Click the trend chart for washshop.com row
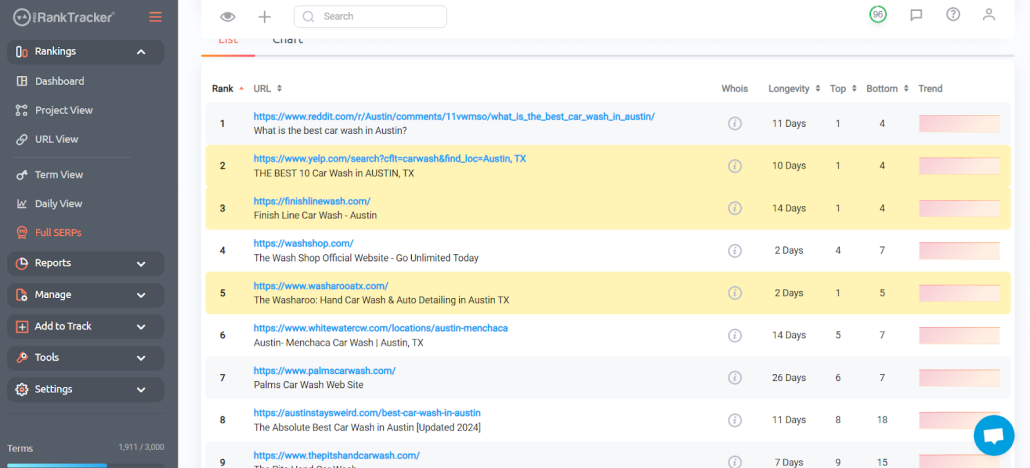Viewport: 1030px width, 468px height. [x=959, y=250]
